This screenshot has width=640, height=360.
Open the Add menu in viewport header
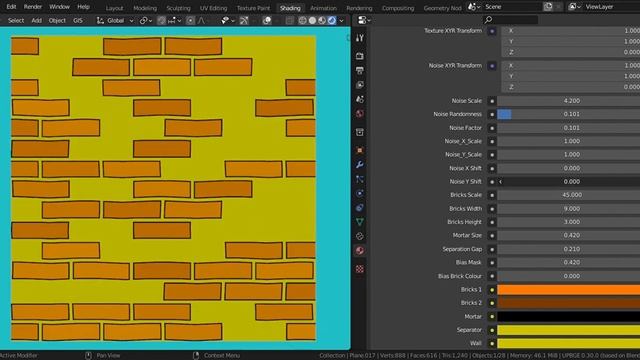(x=36, y=20)
